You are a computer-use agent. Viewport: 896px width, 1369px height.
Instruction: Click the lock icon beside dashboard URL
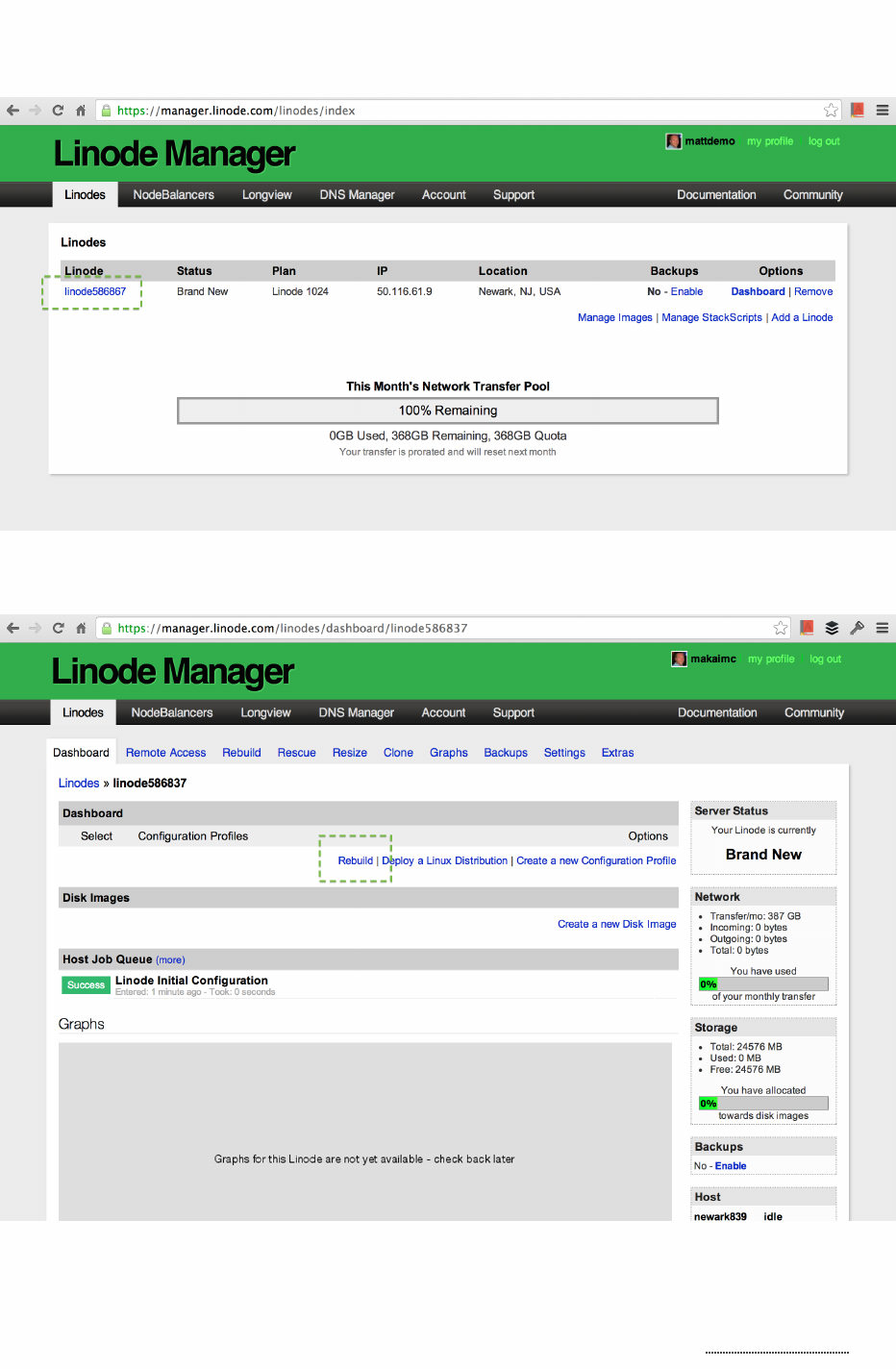click(107, 628)
